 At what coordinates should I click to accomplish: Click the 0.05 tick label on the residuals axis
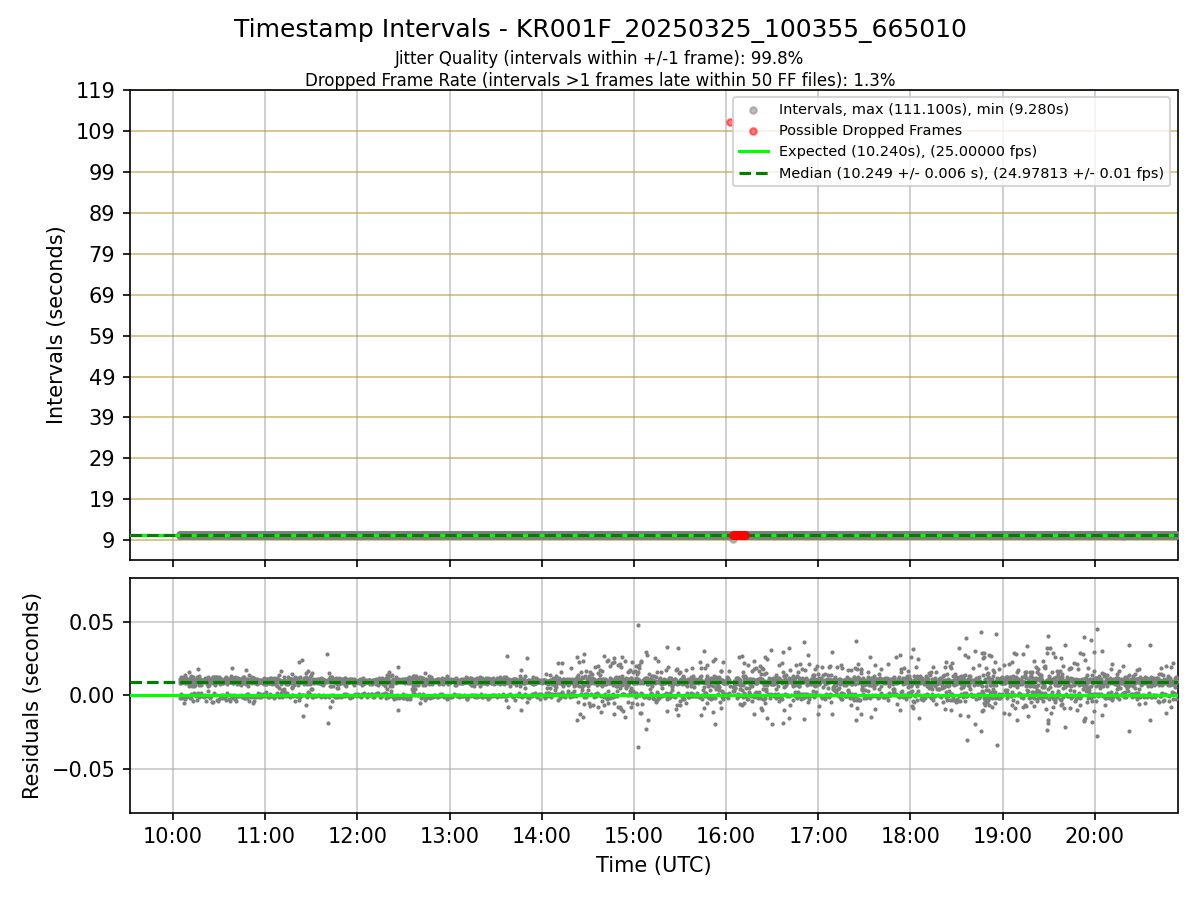[x=94, y=622]
